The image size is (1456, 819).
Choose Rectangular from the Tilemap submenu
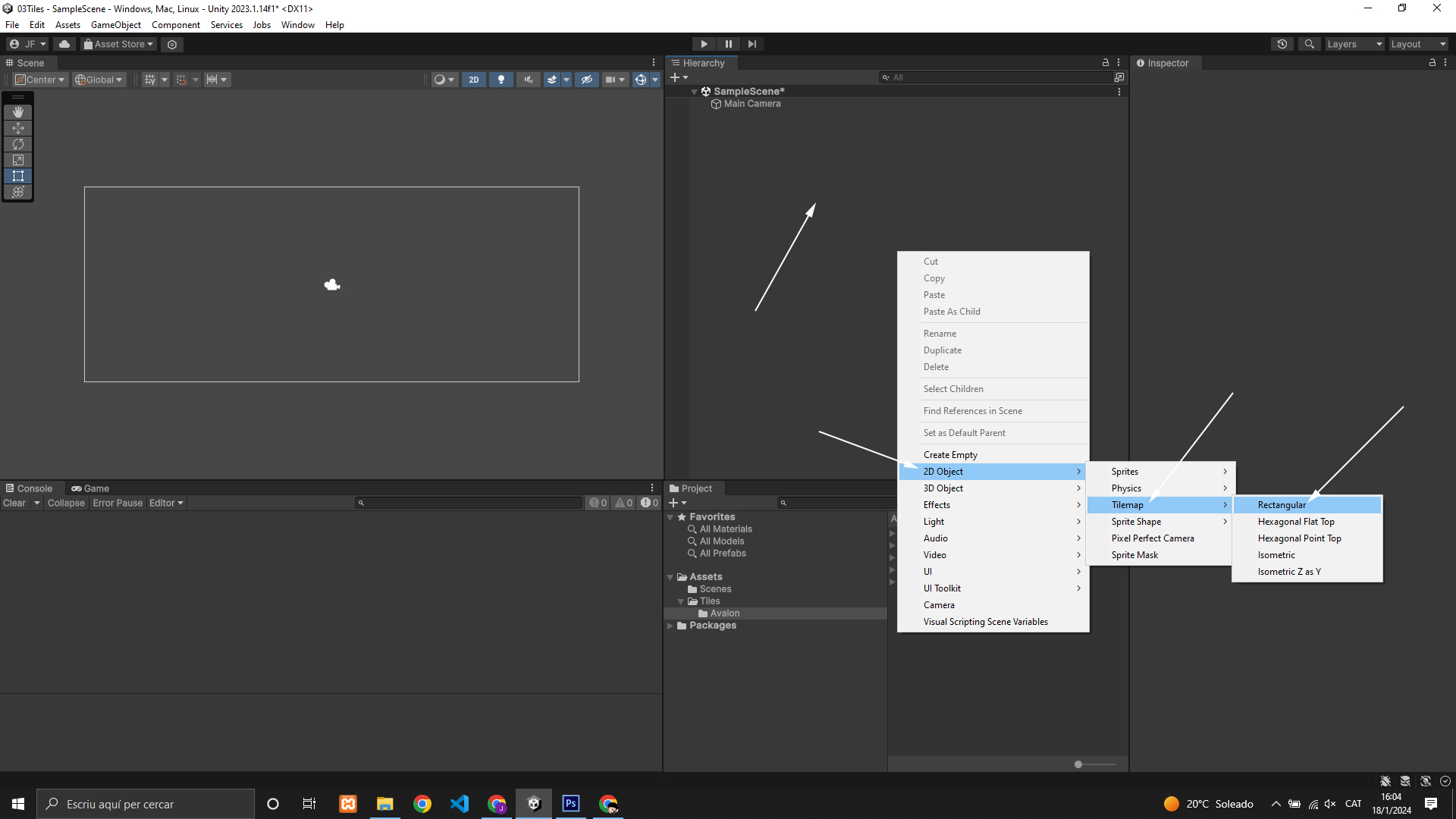point(1282,505)
